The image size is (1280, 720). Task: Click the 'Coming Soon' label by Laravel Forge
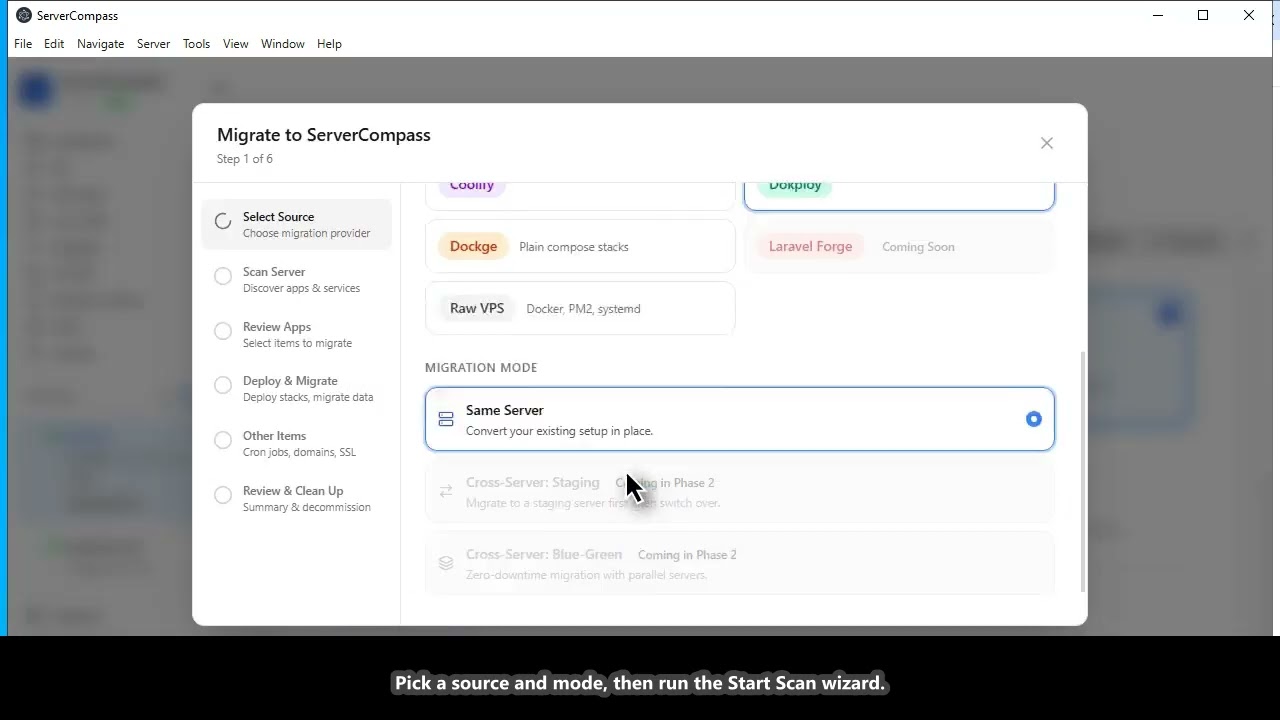[918, 247]
